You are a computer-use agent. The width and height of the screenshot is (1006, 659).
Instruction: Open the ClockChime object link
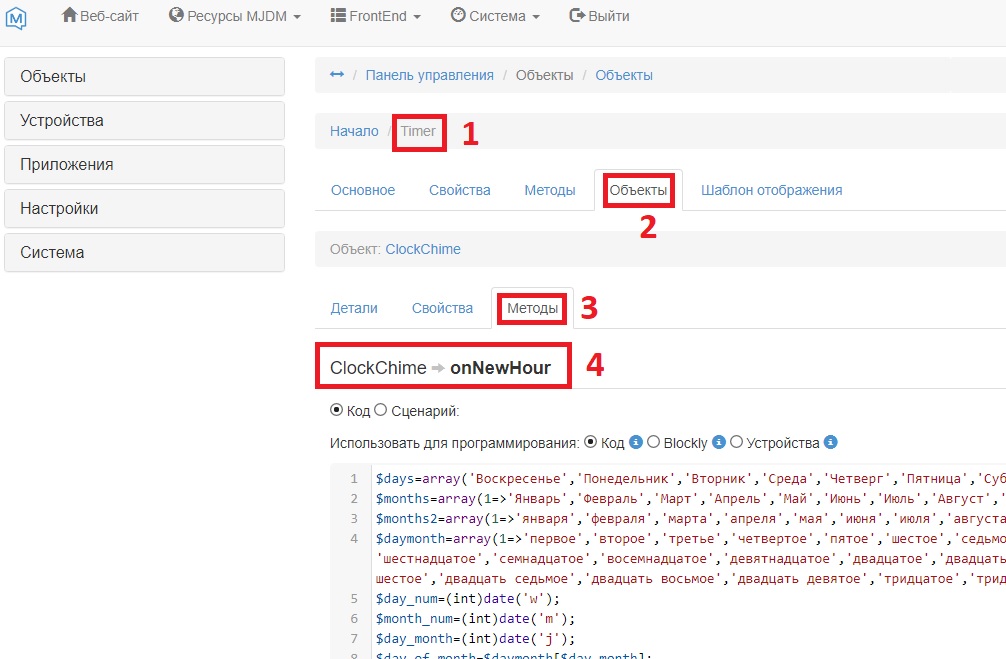coord(423,249)
